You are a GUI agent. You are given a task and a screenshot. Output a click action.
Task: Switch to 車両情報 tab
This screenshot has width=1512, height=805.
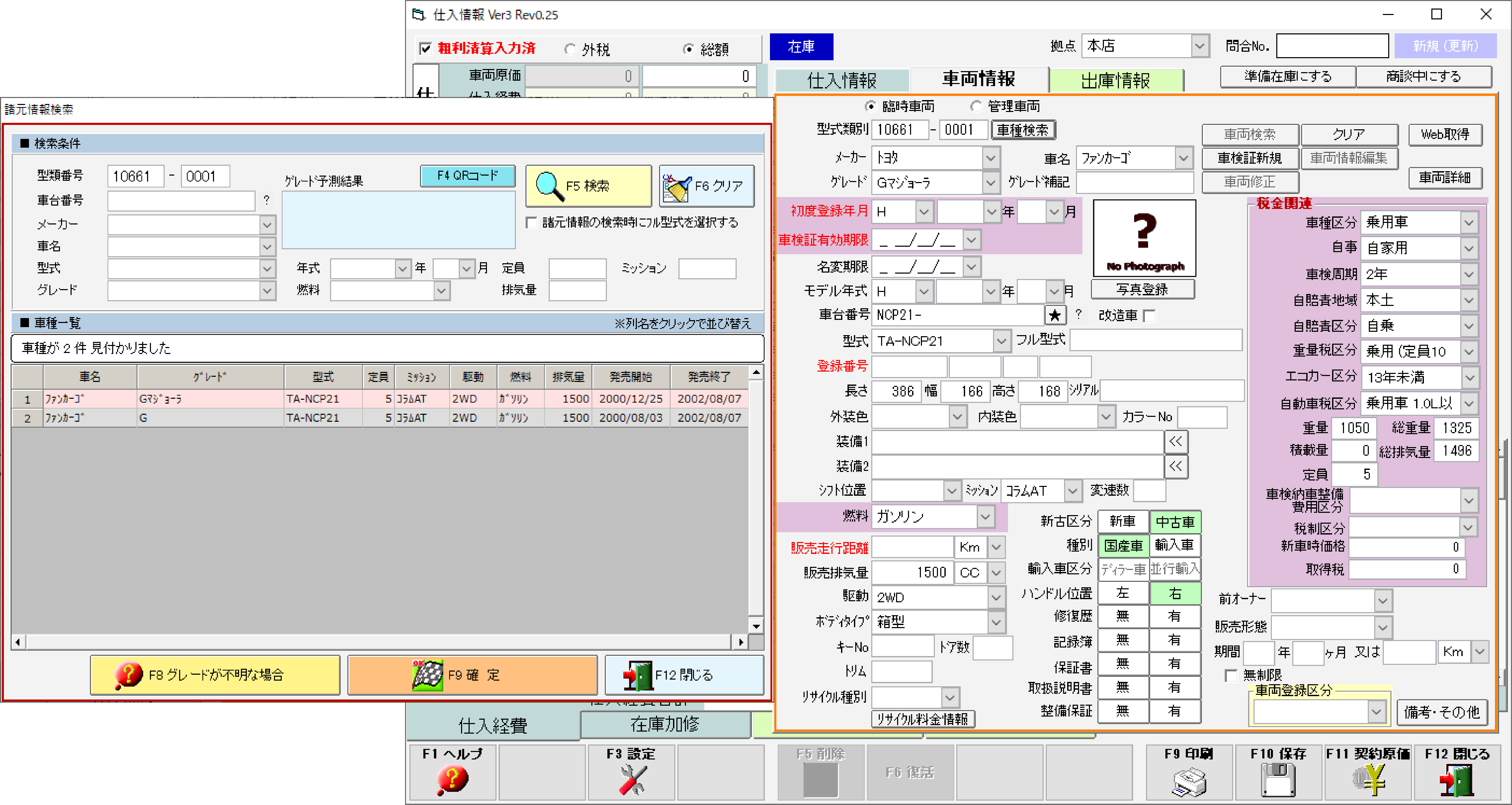click(979, 79)
